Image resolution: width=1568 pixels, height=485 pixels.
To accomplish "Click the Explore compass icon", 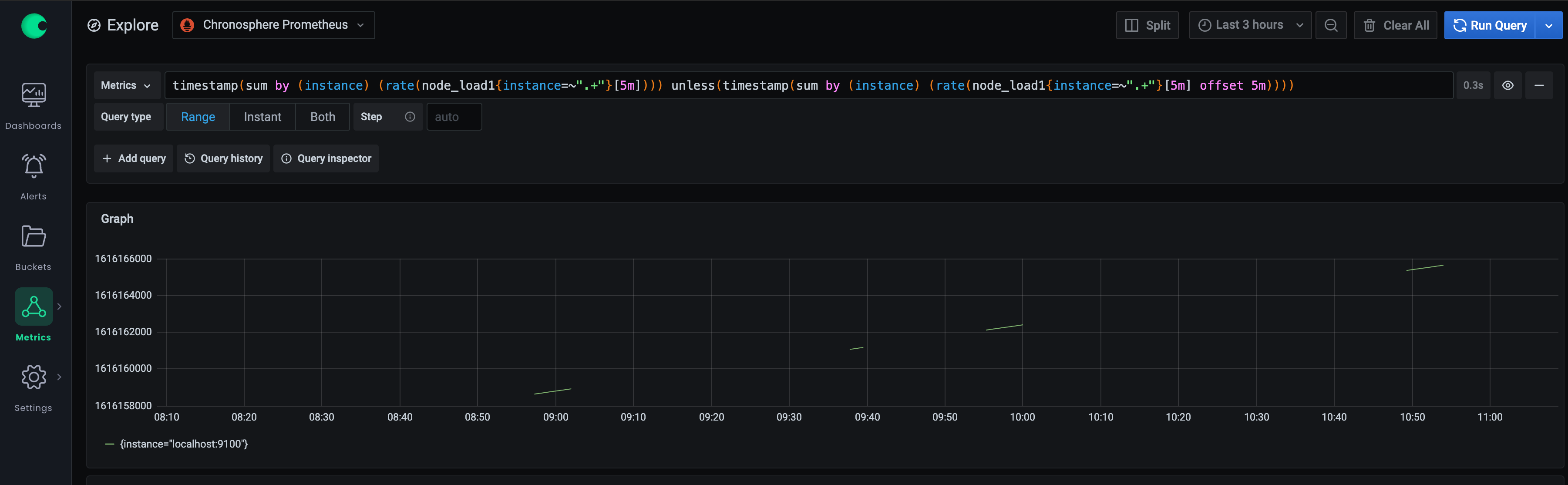I will point(94,25).
